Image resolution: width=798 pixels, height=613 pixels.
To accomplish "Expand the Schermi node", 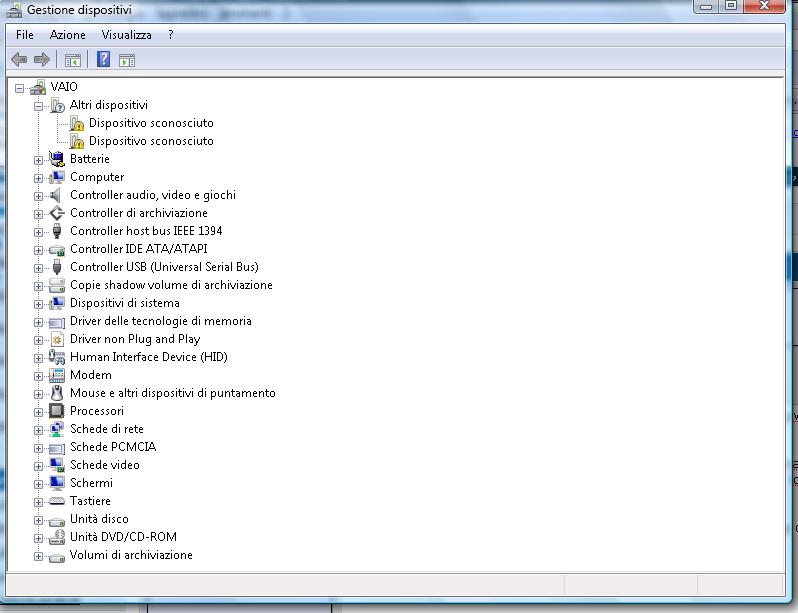I will click(x=39, y=484).
